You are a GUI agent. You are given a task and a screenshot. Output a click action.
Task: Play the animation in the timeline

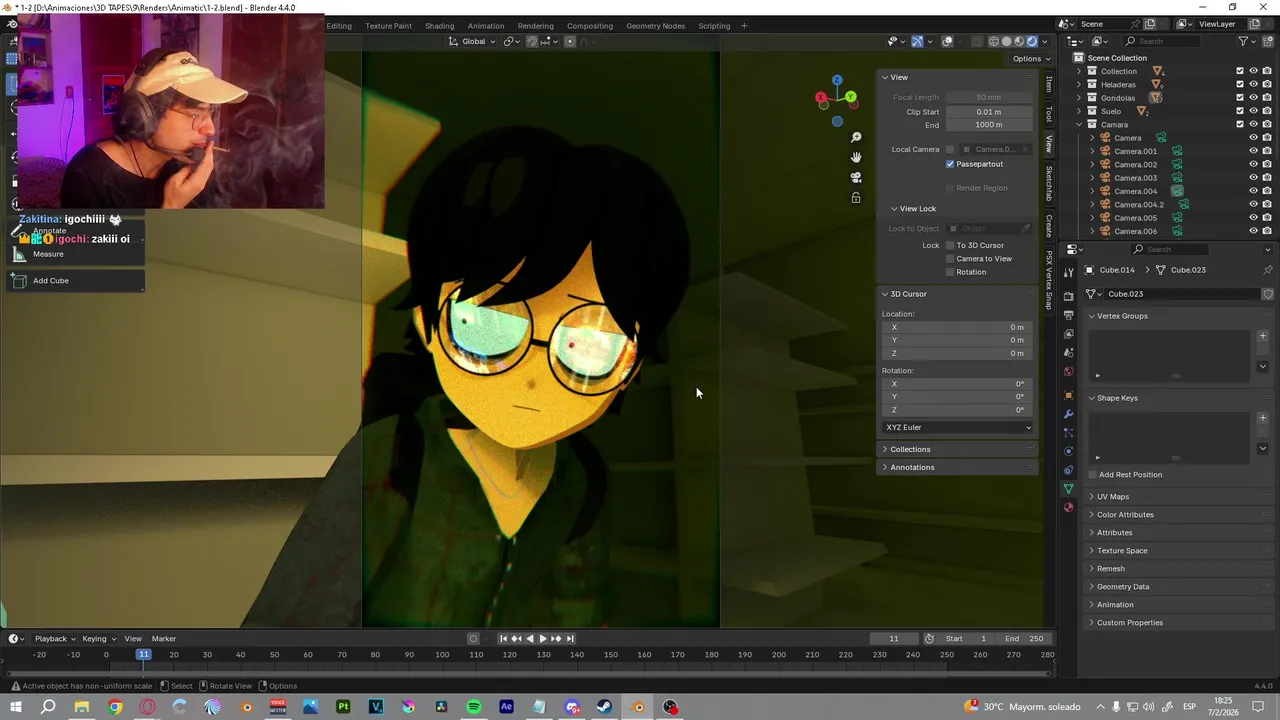coord(543,639)
